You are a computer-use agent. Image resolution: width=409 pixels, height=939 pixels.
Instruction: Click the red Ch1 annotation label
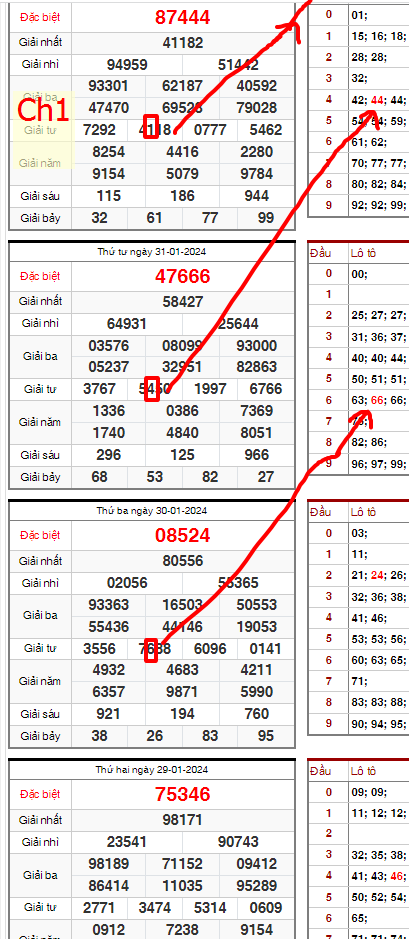[x=42, y=111]
